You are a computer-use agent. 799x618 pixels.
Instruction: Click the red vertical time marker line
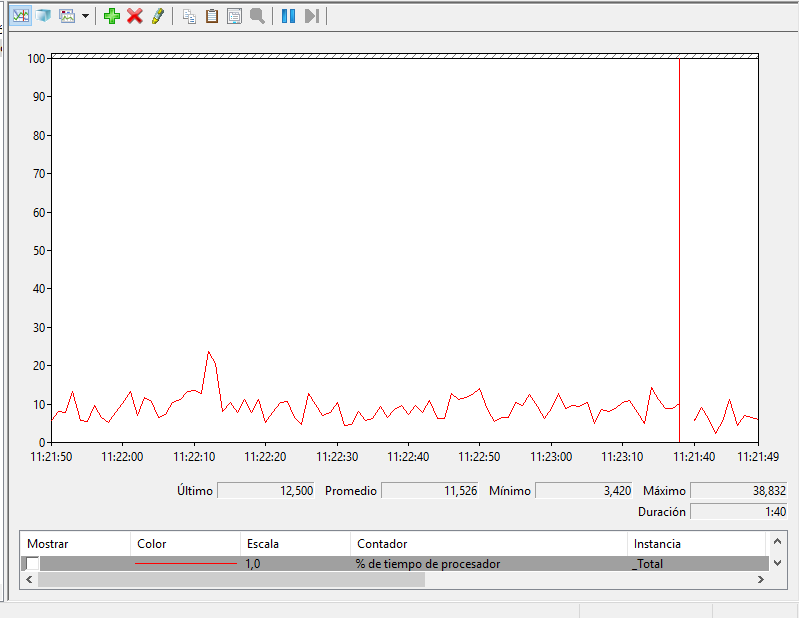(x=679, y=250)
